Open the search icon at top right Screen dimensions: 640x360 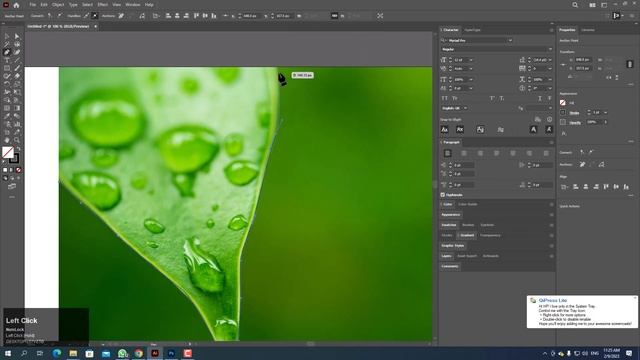(575, 5)
